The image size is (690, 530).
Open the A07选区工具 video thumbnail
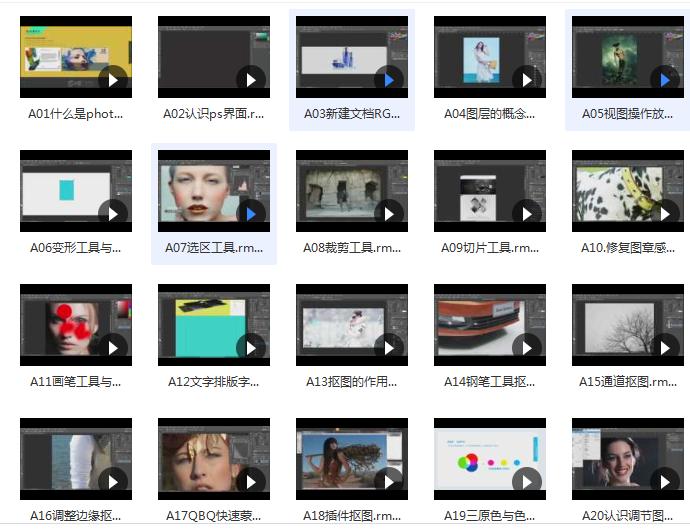point(214,191)
